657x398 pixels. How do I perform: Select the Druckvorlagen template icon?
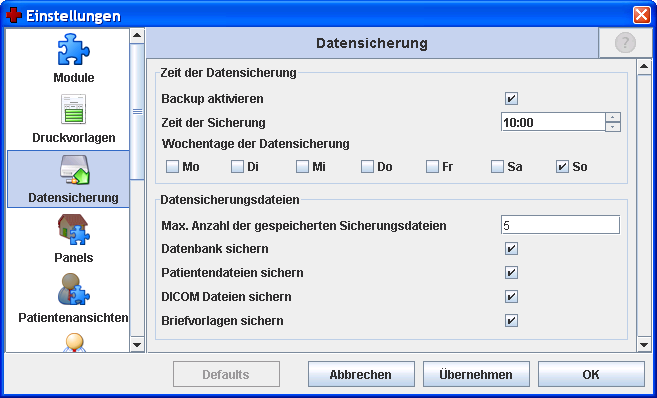(x=74, y=109)
